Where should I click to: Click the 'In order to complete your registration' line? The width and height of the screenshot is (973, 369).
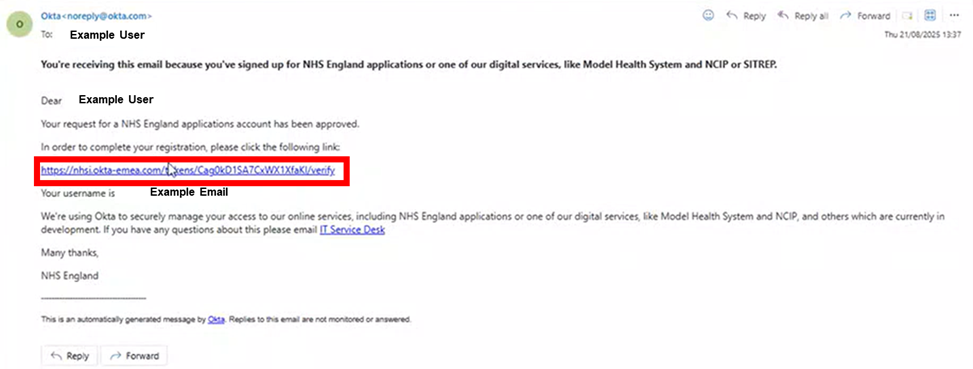(191, 147)
